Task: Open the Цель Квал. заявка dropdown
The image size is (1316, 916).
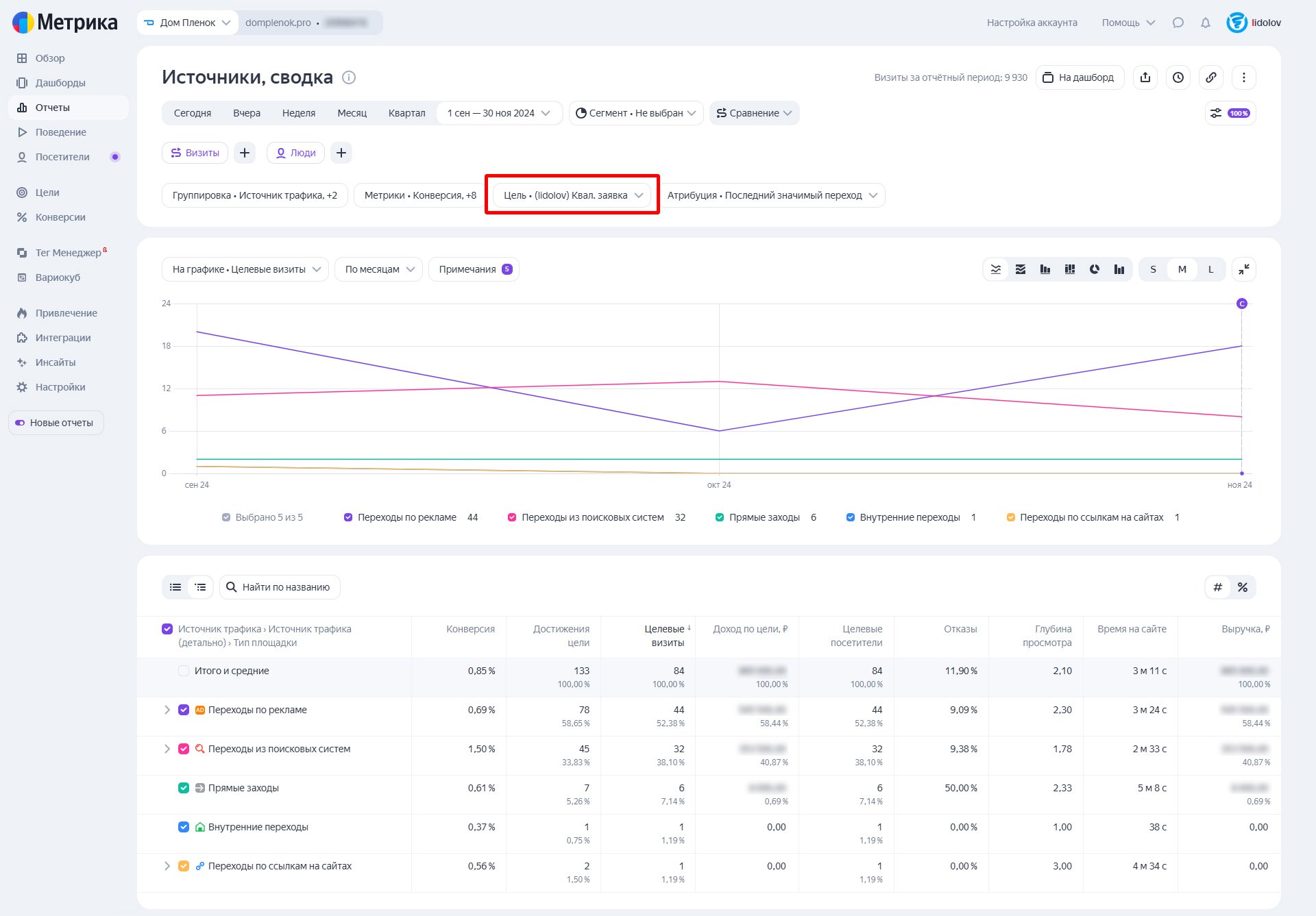Action: click(x=572, y=195)
